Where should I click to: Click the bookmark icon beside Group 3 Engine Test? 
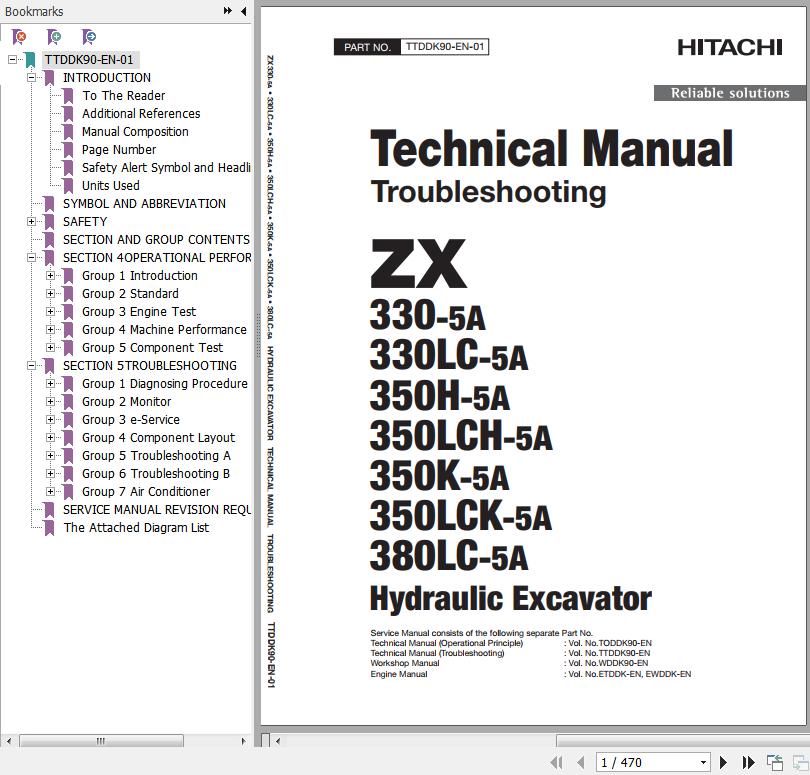(68, 312)
